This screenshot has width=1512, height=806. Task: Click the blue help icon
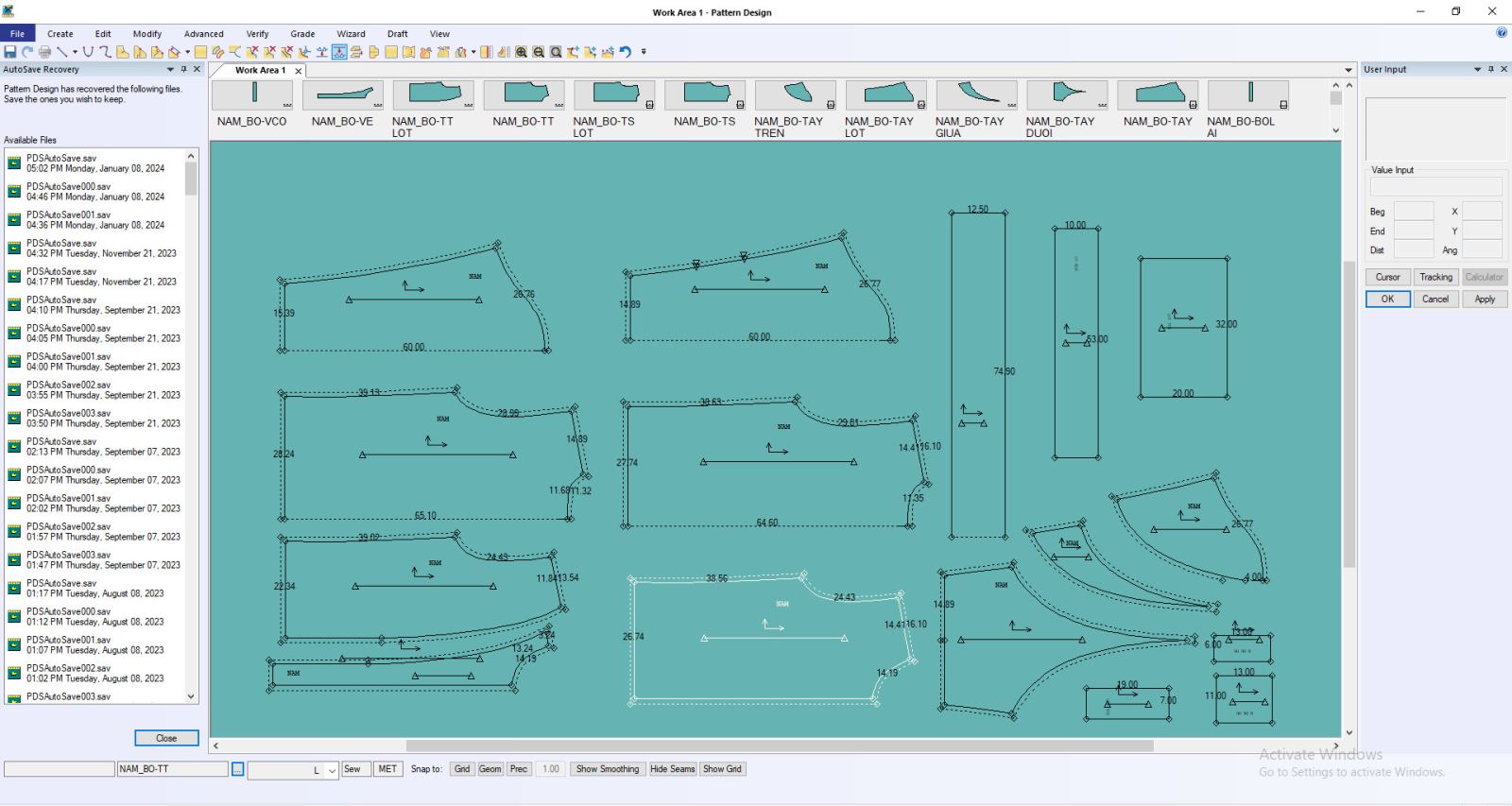tap(1502, 32)
